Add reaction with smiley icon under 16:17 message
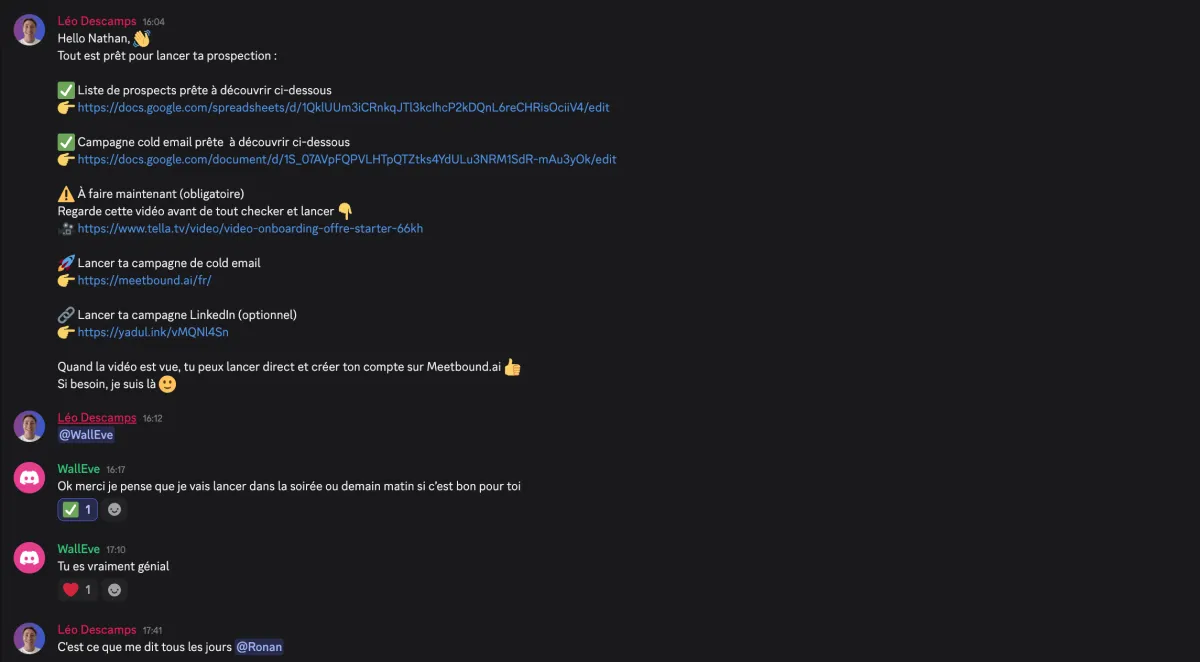The image size is (1200, 662). 115,510
